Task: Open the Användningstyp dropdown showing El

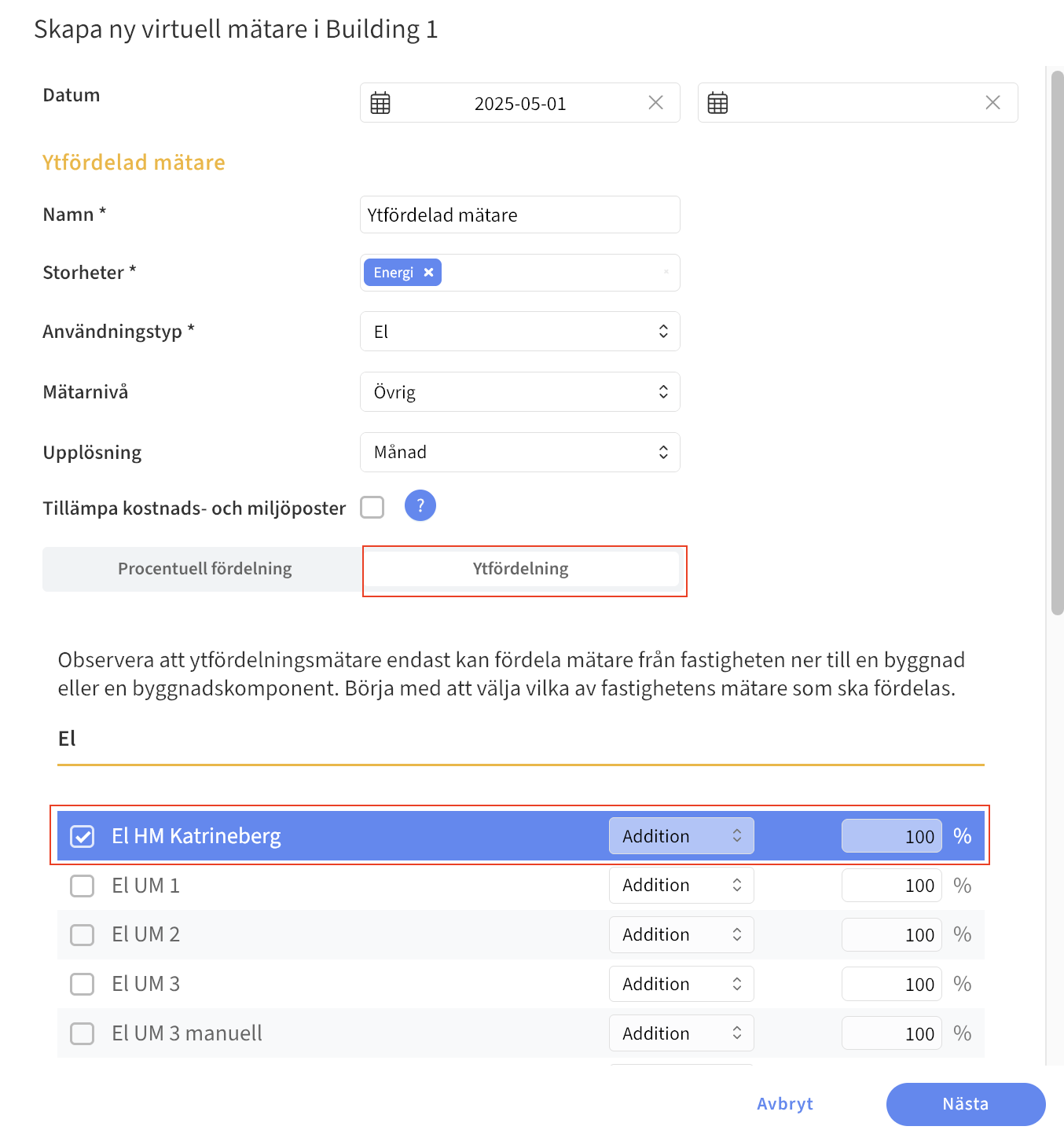Action: click(x=519, y=332)
